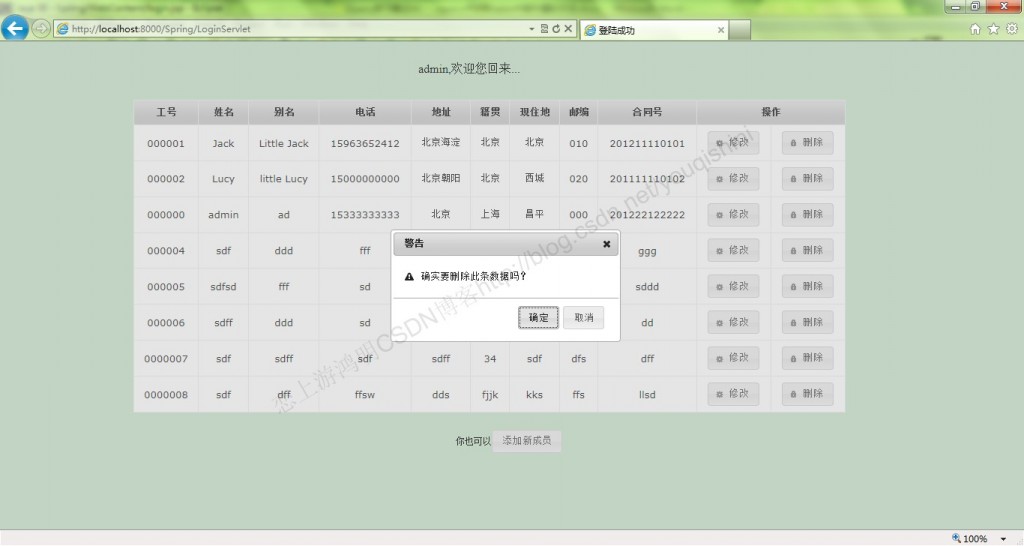Screen dimensions: 1024x546
Task: Confirm deletion with the 确定 button
Action: [x=539, y=317]
